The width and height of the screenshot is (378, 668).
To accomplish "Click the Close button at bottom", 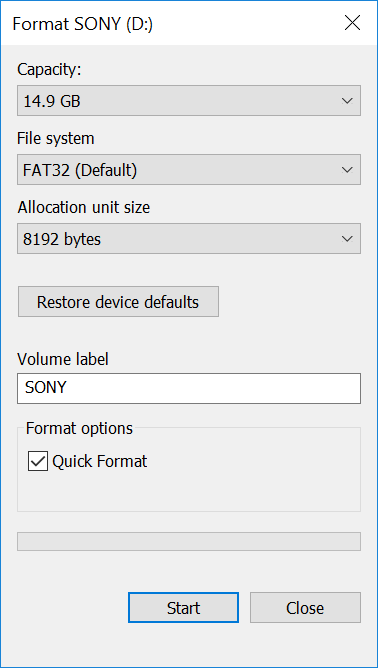I will [x=305, y=608].
